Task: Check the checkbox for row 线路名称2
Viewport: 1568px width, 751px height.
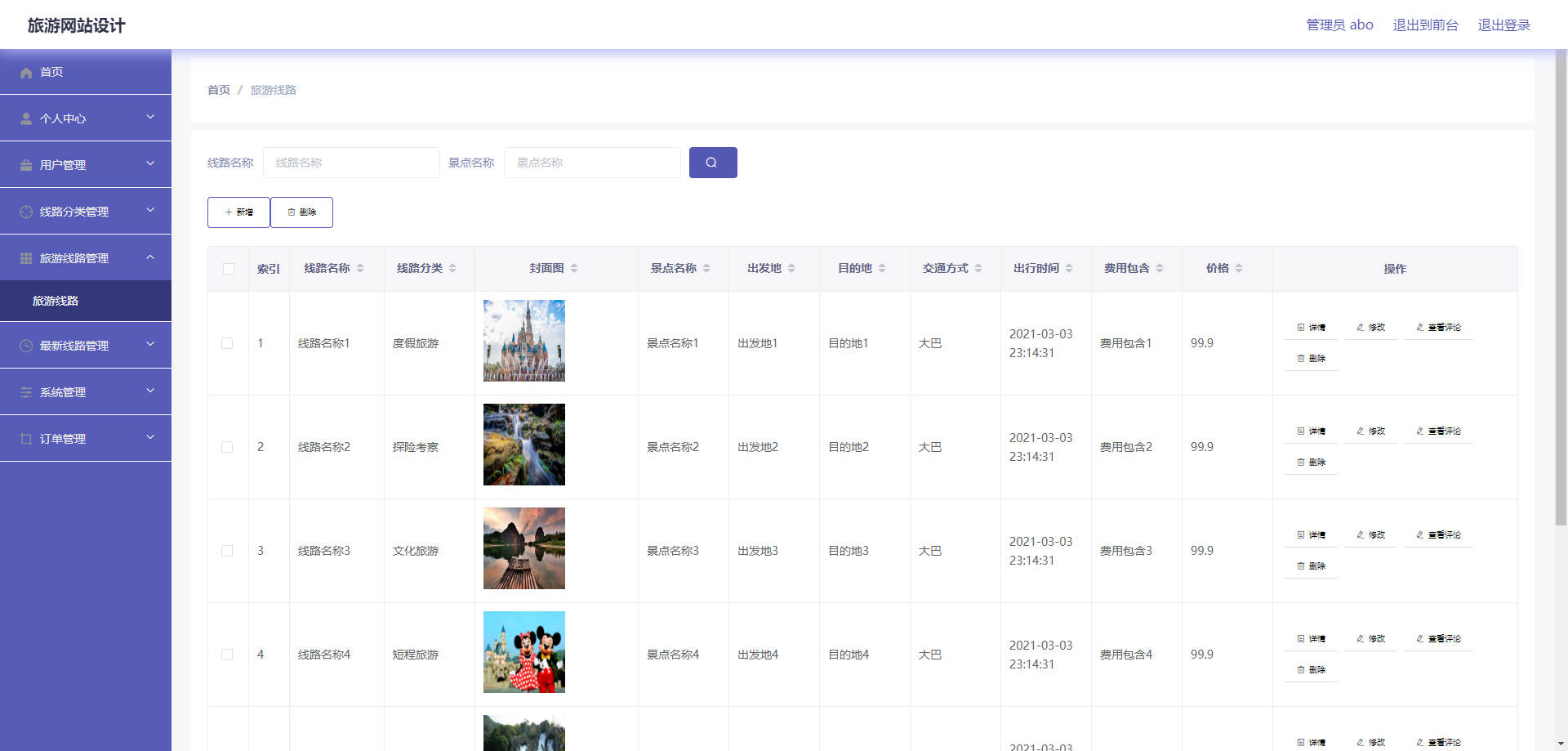Action: click(x=227, y=447)
